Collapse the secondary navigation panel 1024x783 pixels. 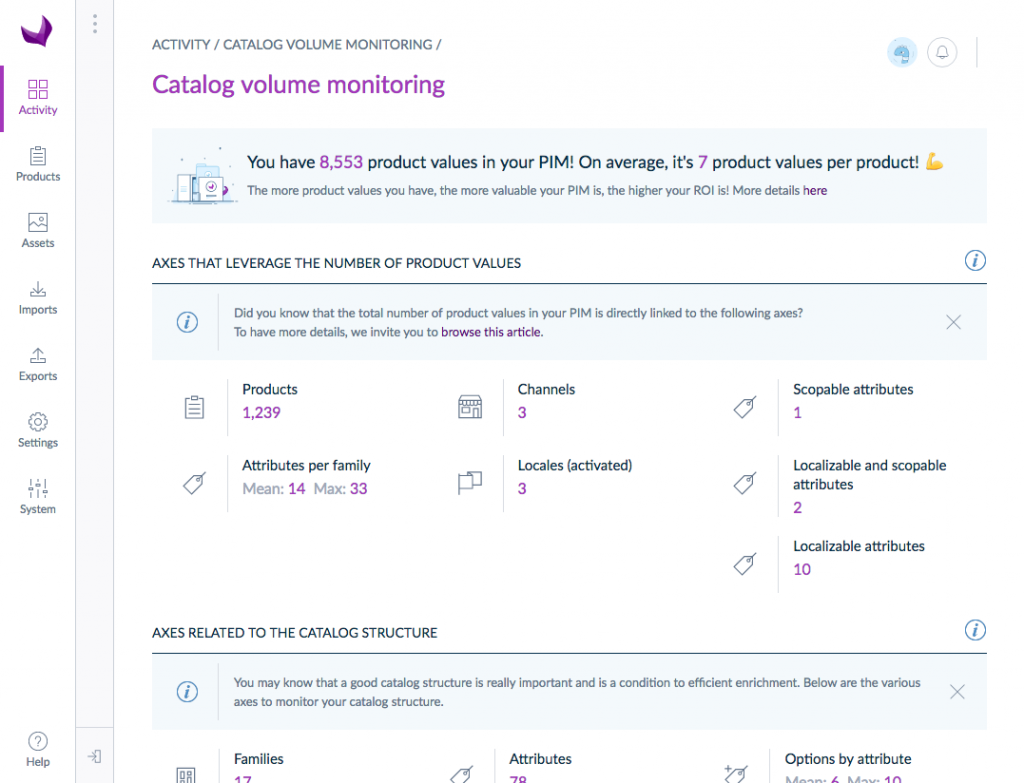(x=94, y=757)
